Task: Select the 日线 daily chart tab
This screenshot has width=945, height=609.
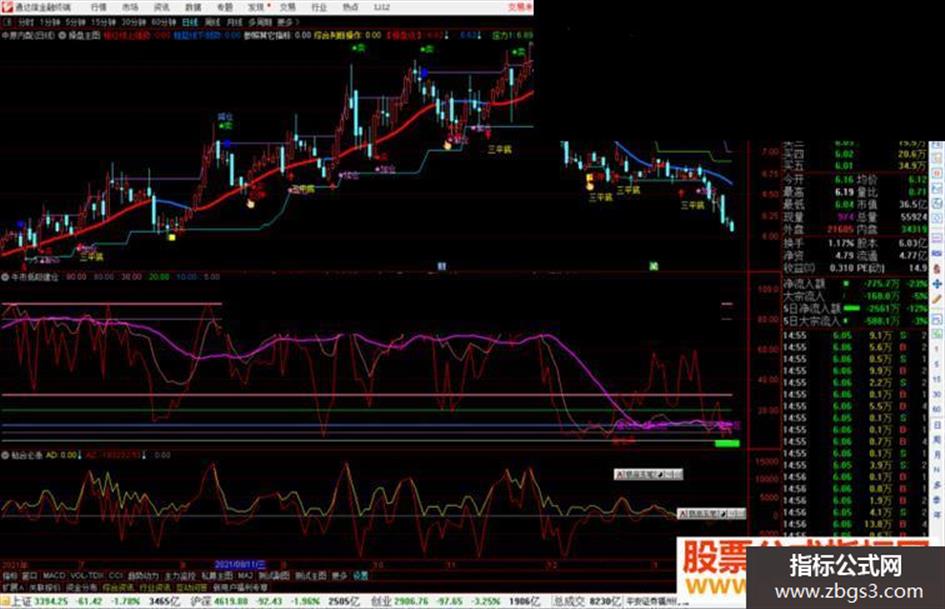Action: tap(190, 22)
